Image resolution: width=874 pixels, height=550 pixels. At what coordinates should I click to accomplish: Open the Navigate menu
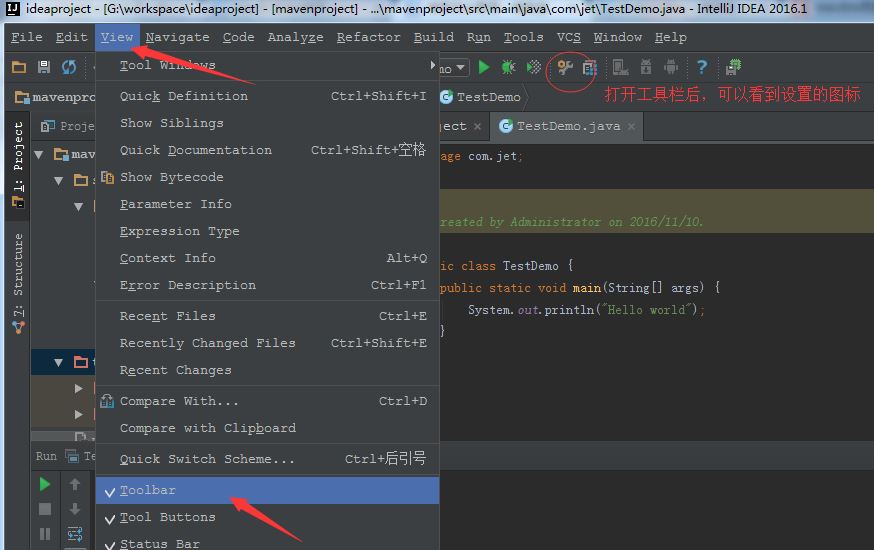coord(177,37)
